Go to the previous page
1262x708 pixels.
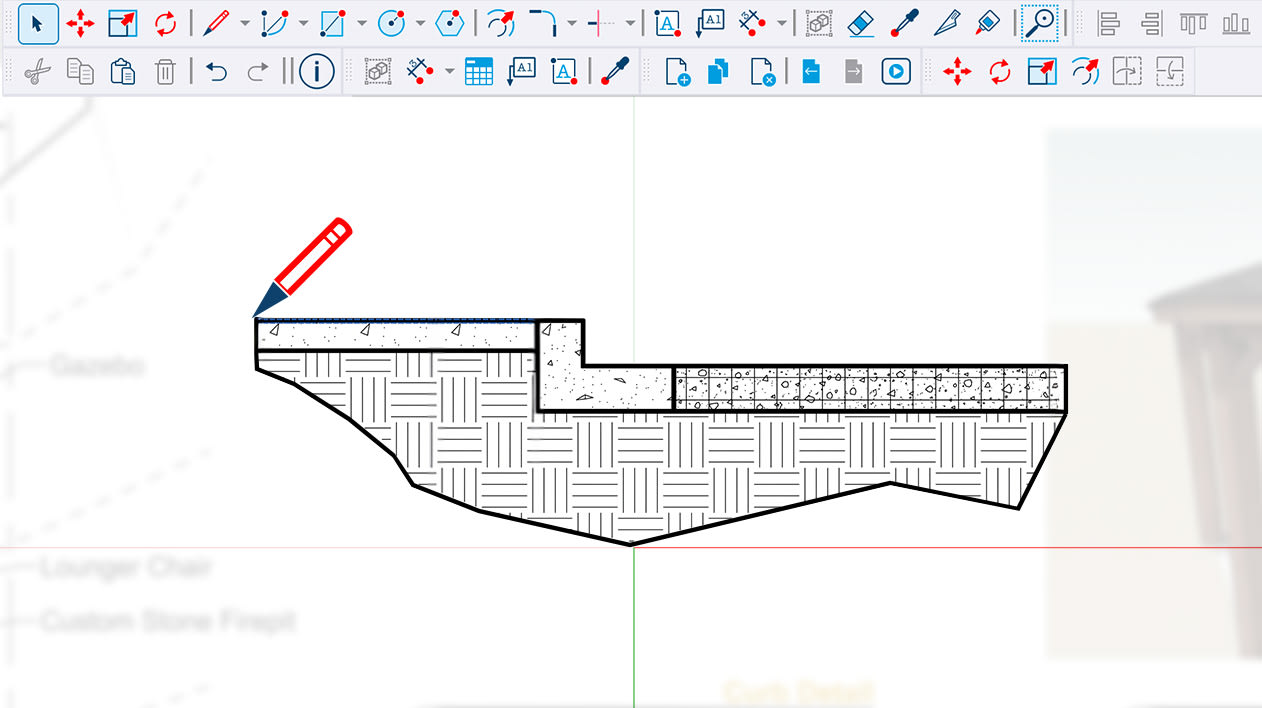pyautogui.click(x=811, y=72)
